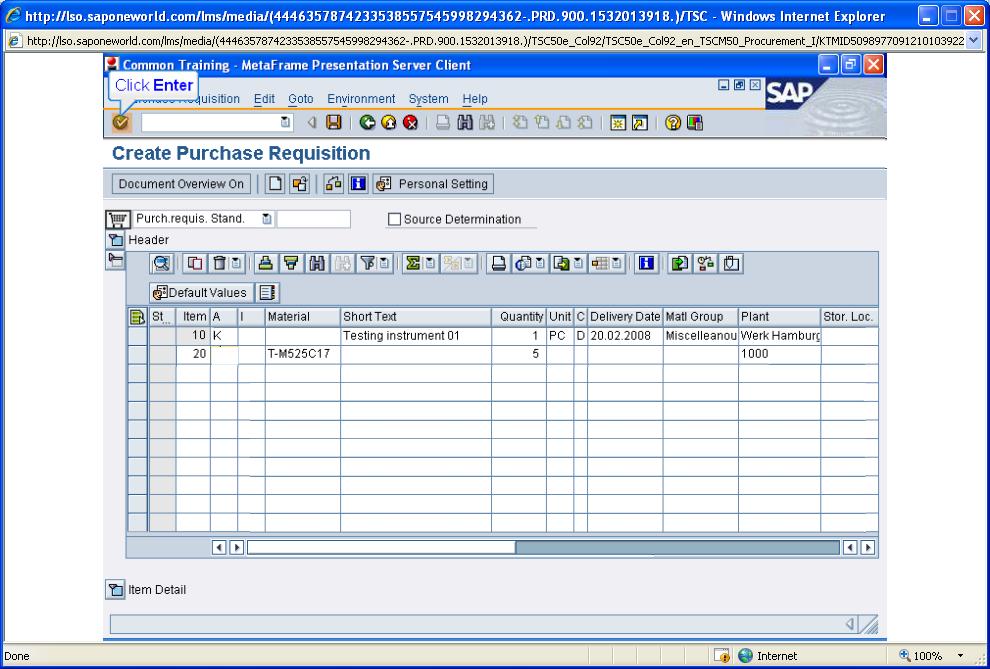Click the green Enter checkmark icon

point(121,122)
